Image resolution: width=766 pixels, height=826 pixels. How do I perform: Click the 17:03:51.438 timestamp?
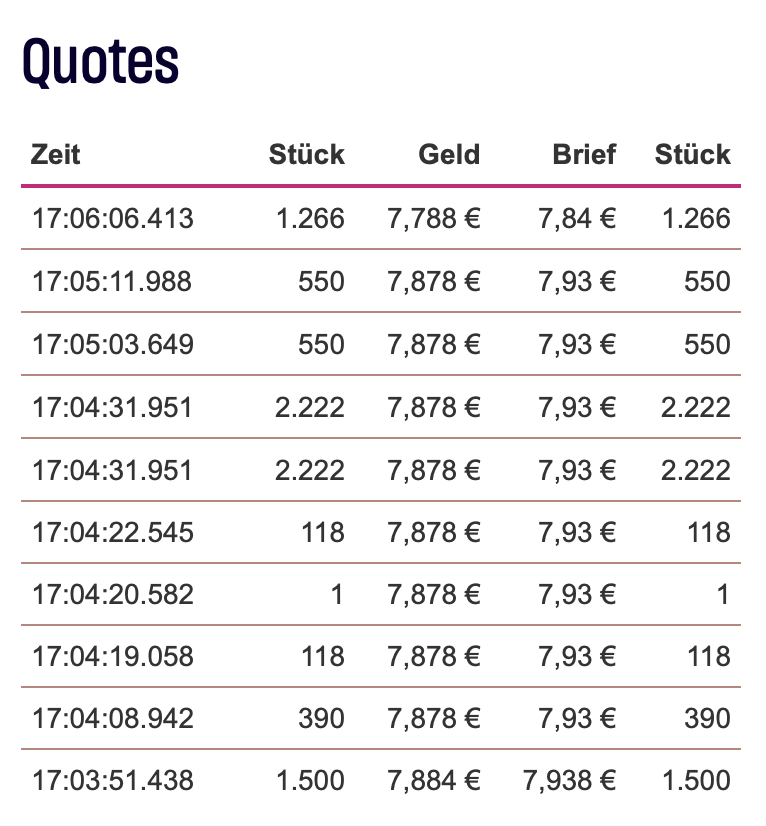[113, 781]
